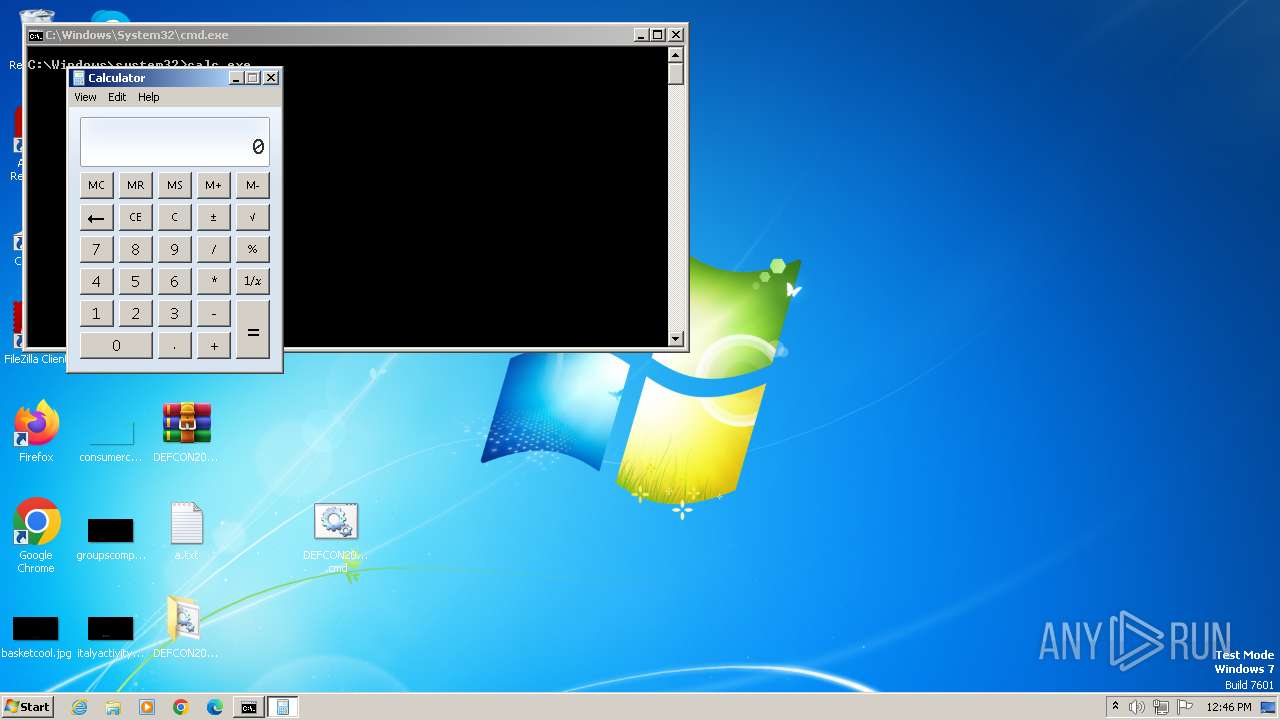
Task: Click the M- memory subtract button
Action: (x=252, y=185)
